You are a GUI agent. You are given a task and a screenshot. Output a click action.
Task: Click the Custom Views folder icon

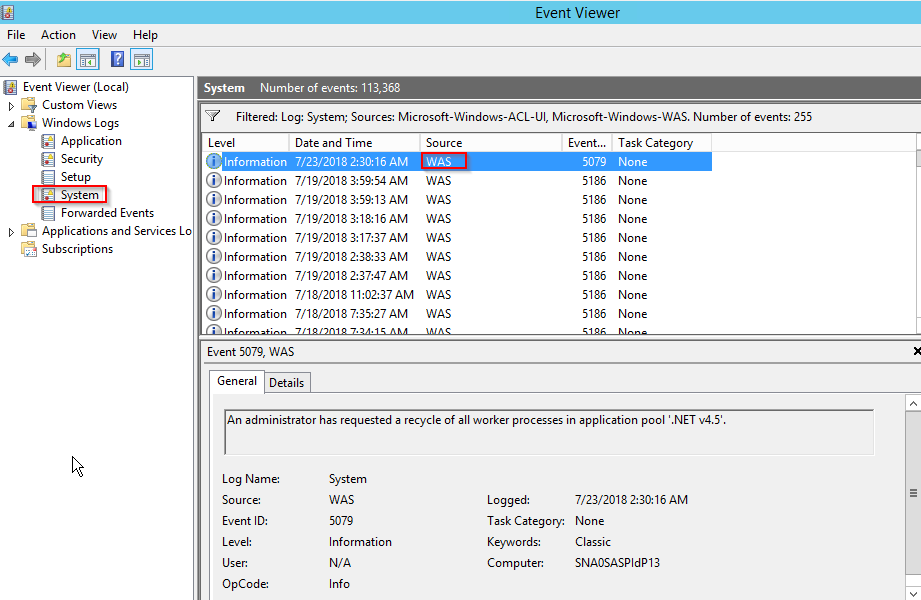29,105
